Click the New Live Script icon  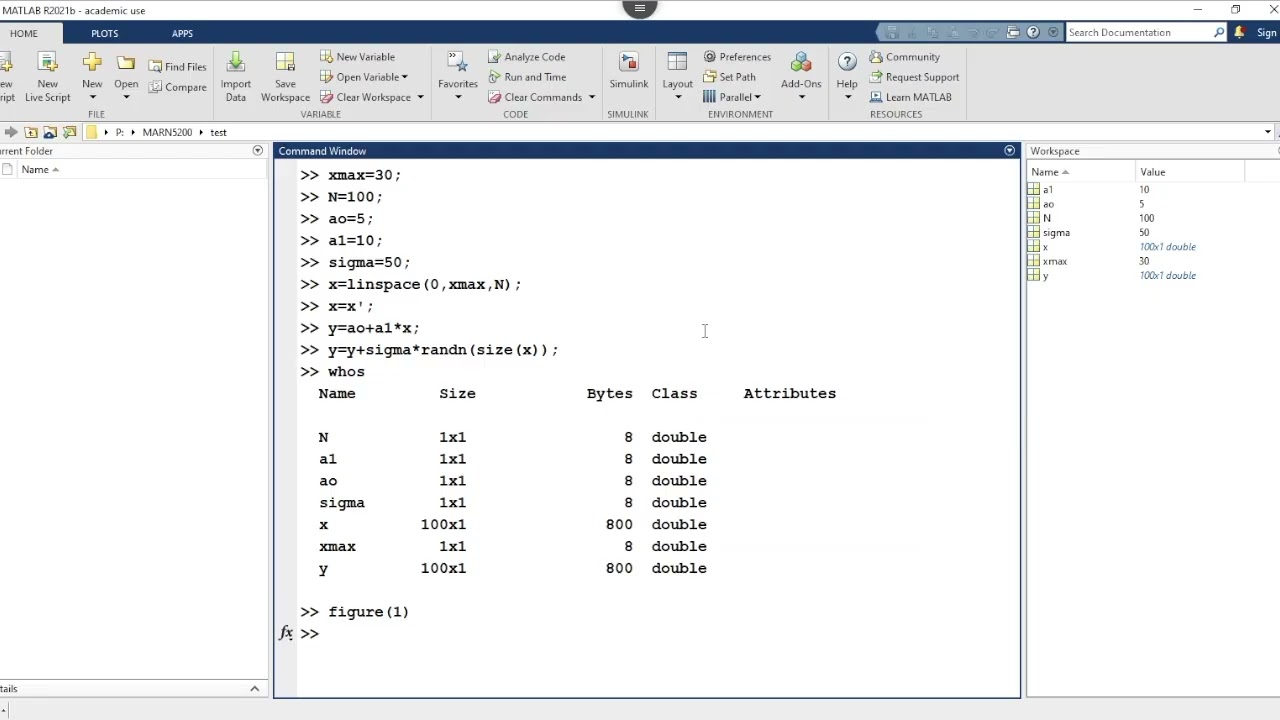pyautogui.click(x=47, y=64)
